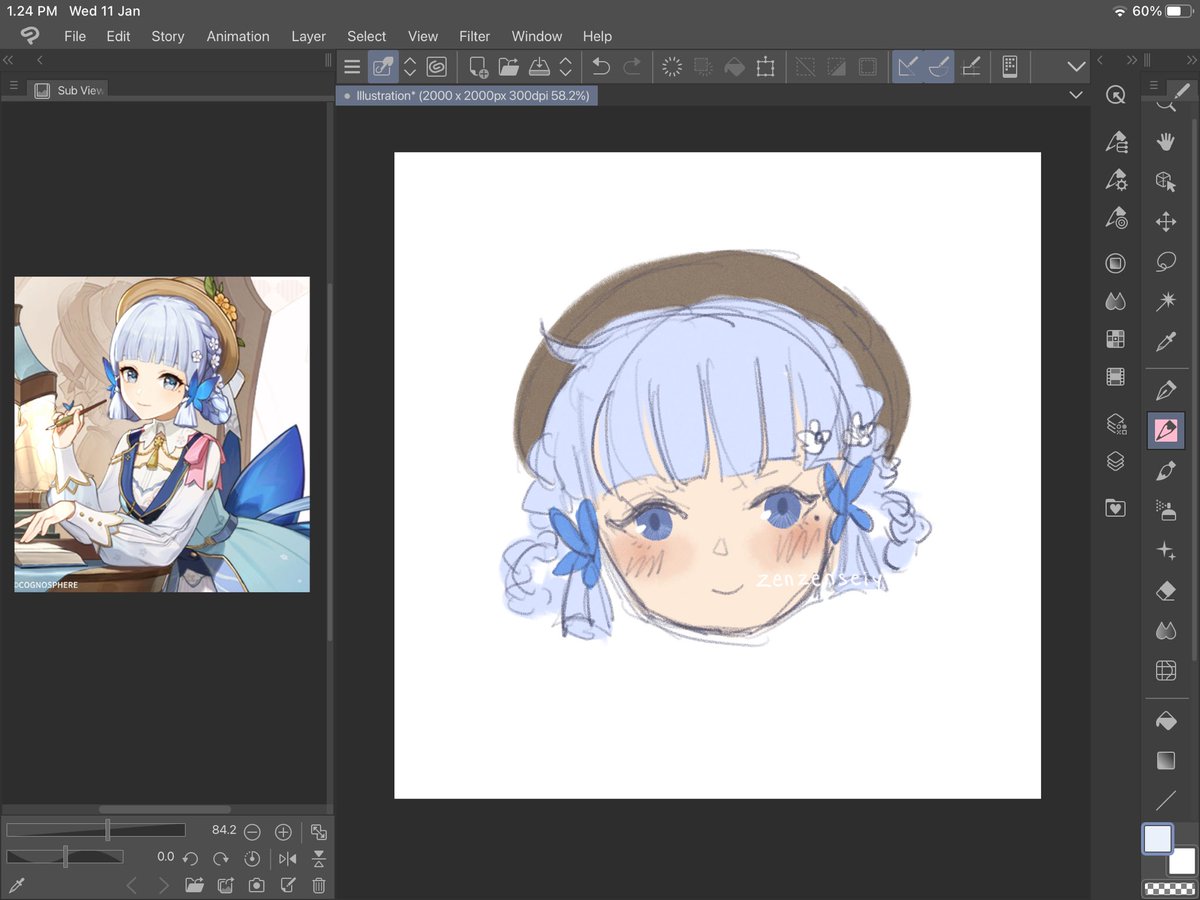Open the Filter menu
1200x900 pixels.
(475, 36)
